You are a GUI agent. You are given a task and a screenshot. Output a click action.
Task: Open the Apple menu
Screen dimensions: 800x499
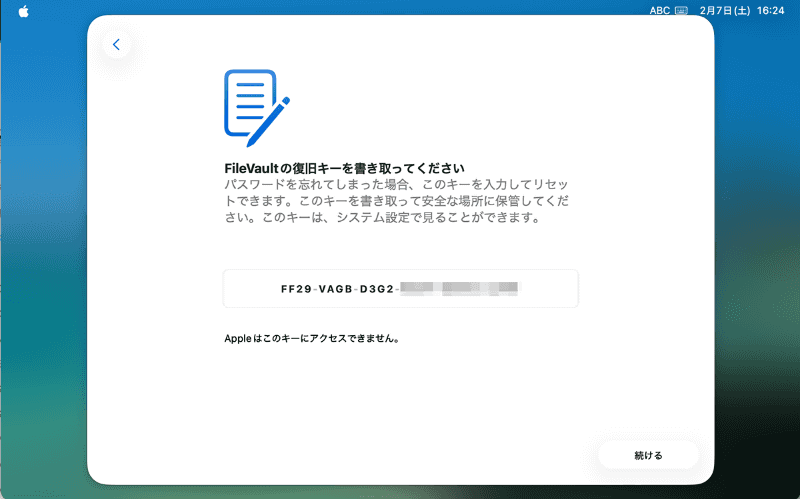click(23, 11)
